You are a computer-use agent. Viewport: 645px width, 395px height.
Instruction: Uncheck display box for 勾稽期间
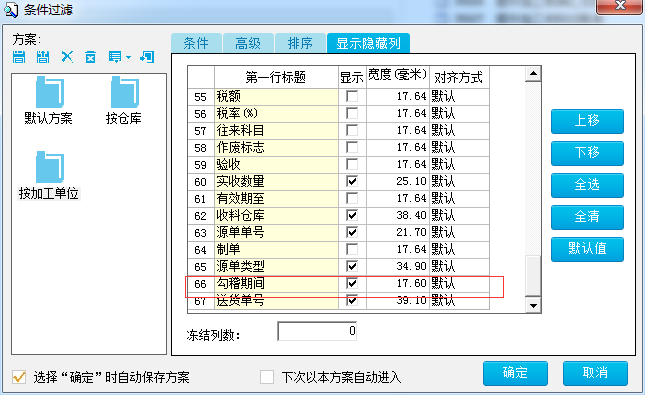(352, 283)
